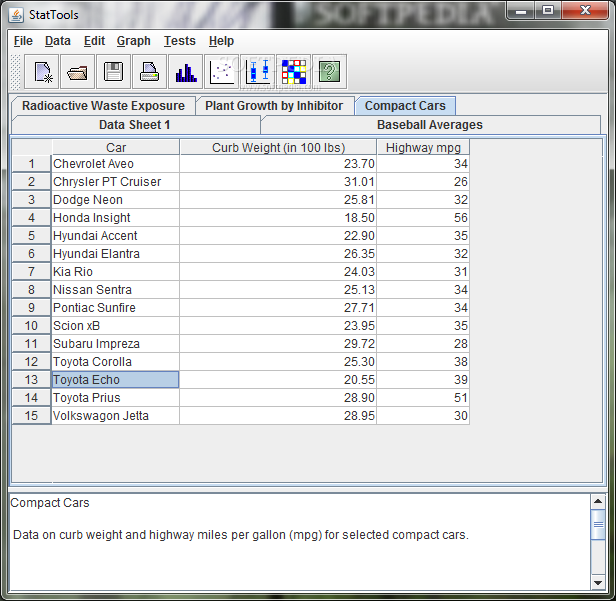Click curb weight value 20.55
This screenshot has height=601, width=616.
pos(278,380)
